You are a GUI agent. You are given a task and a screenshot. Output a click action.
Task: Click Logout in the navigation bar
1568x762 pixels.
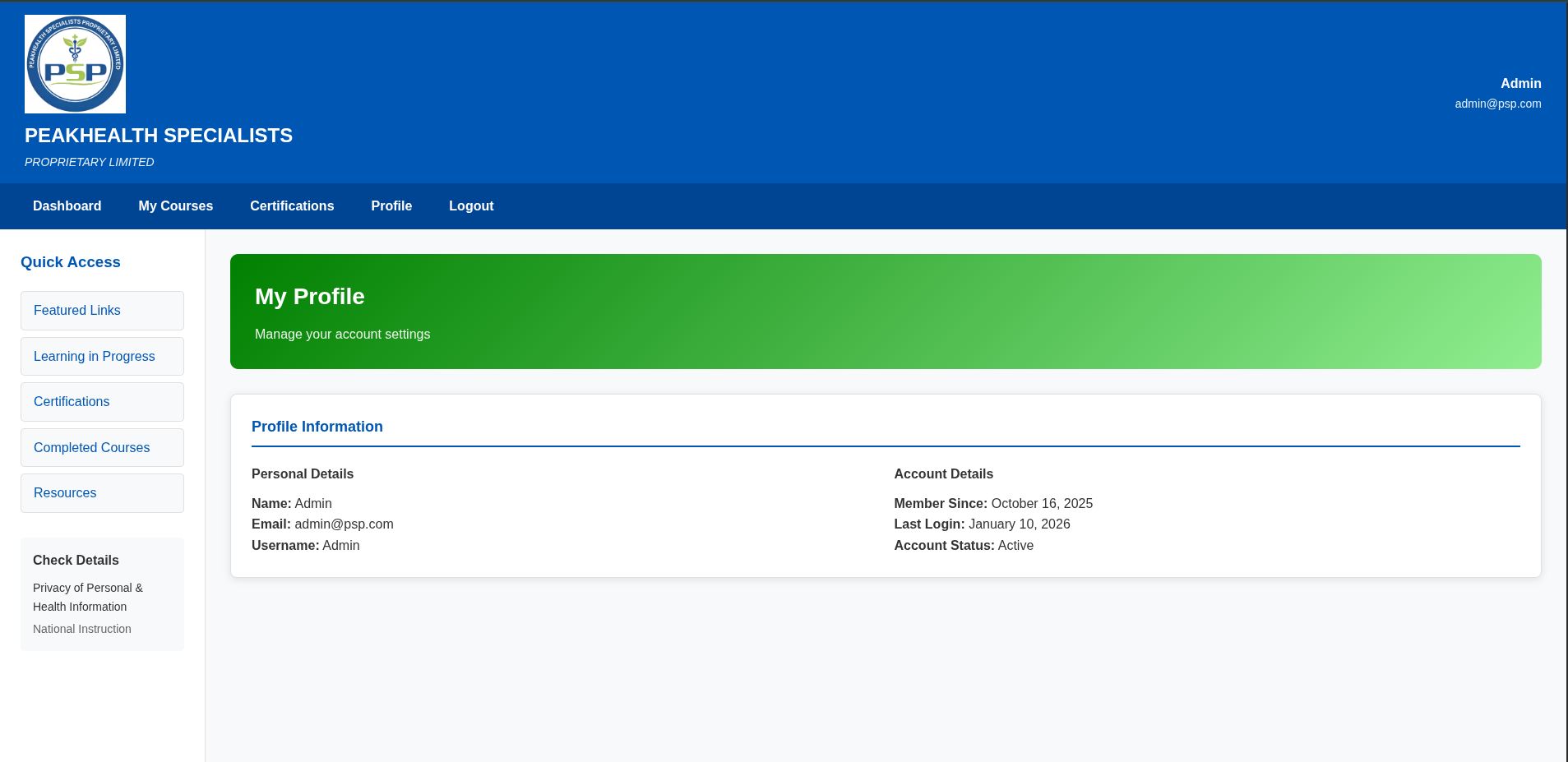(x=471, y=206)
